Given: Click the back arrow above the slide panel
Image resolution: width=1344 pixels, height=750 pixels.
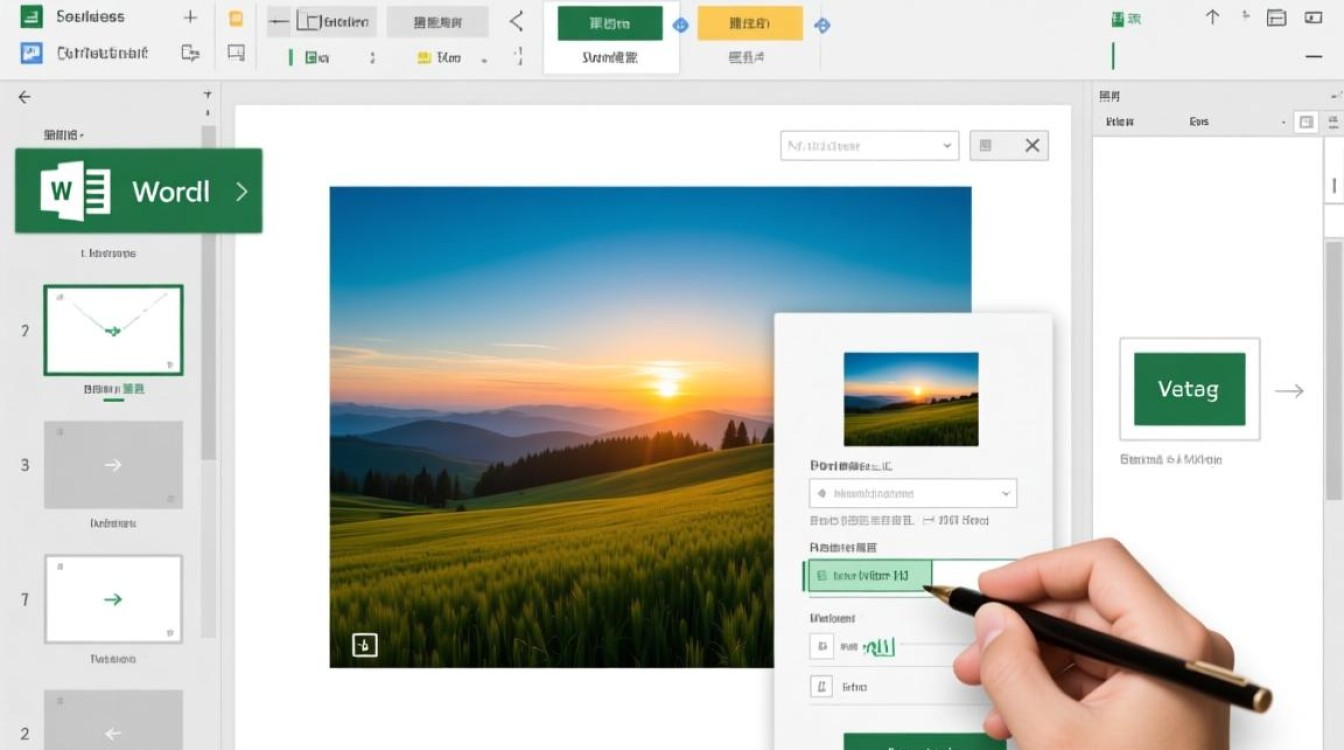Looking at the screenshot, I should coord(25,97).
